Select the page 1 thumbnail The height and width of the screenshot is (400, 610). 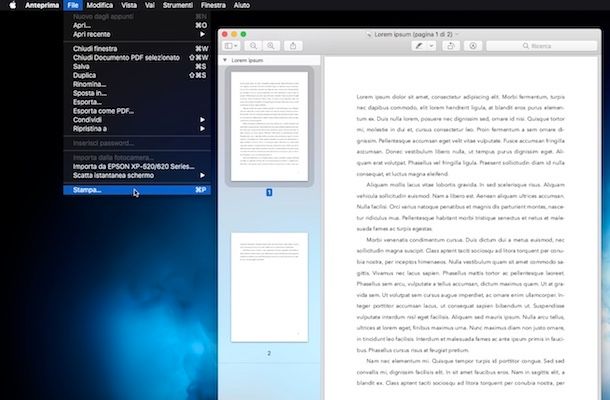coord(269,126)
